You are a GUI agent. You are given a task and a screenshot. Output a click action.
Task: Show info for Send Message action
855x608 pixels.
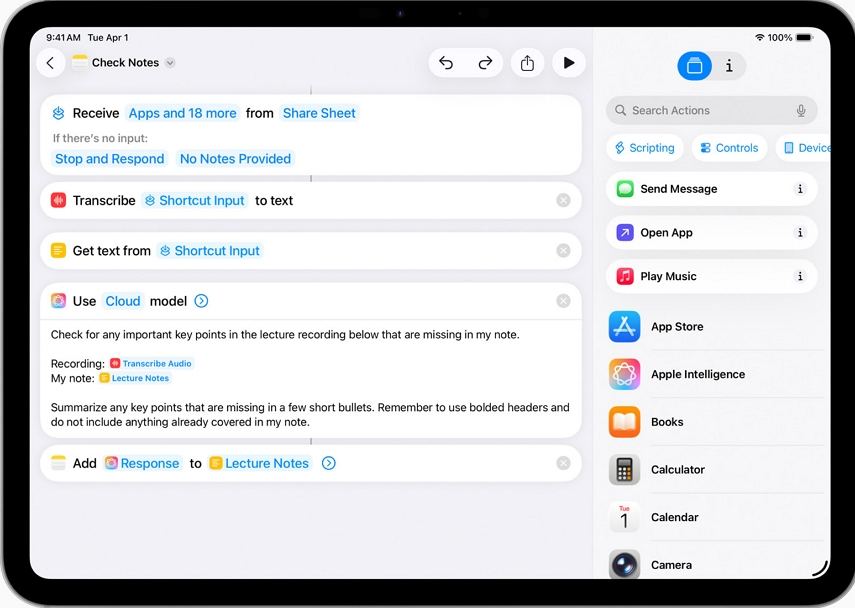coord(800,189)
